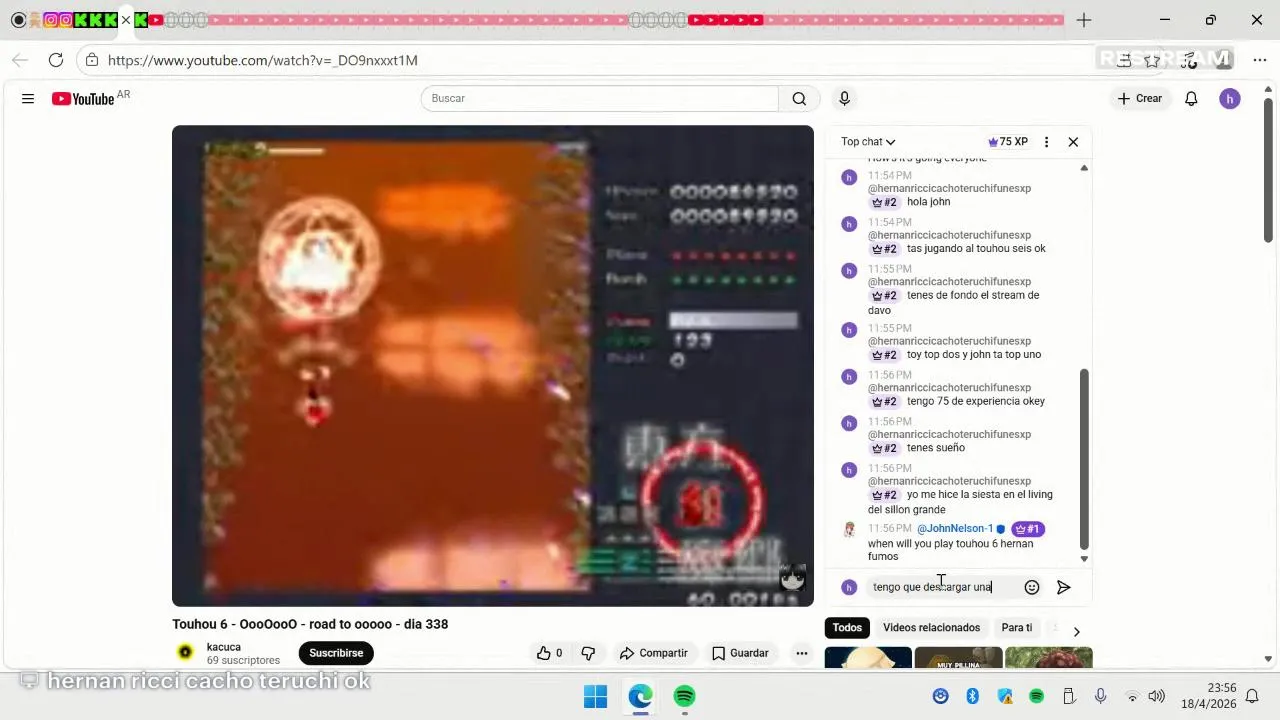Click the '69 suscriptores' text

[x=243, y=661]
